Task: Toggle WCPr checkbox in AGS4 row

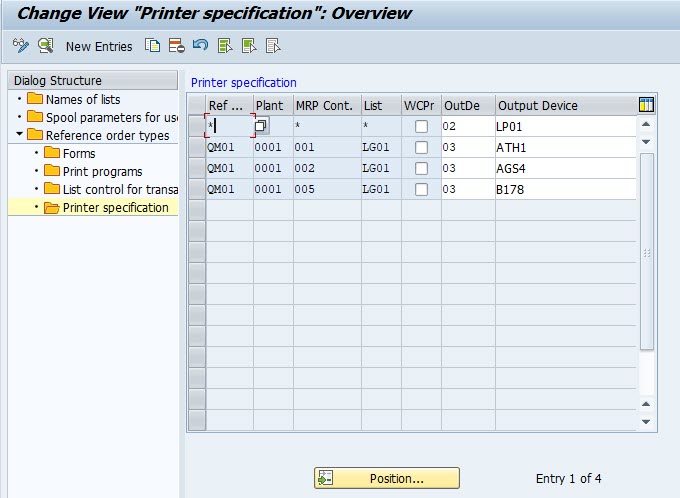Action: point(421,168)
